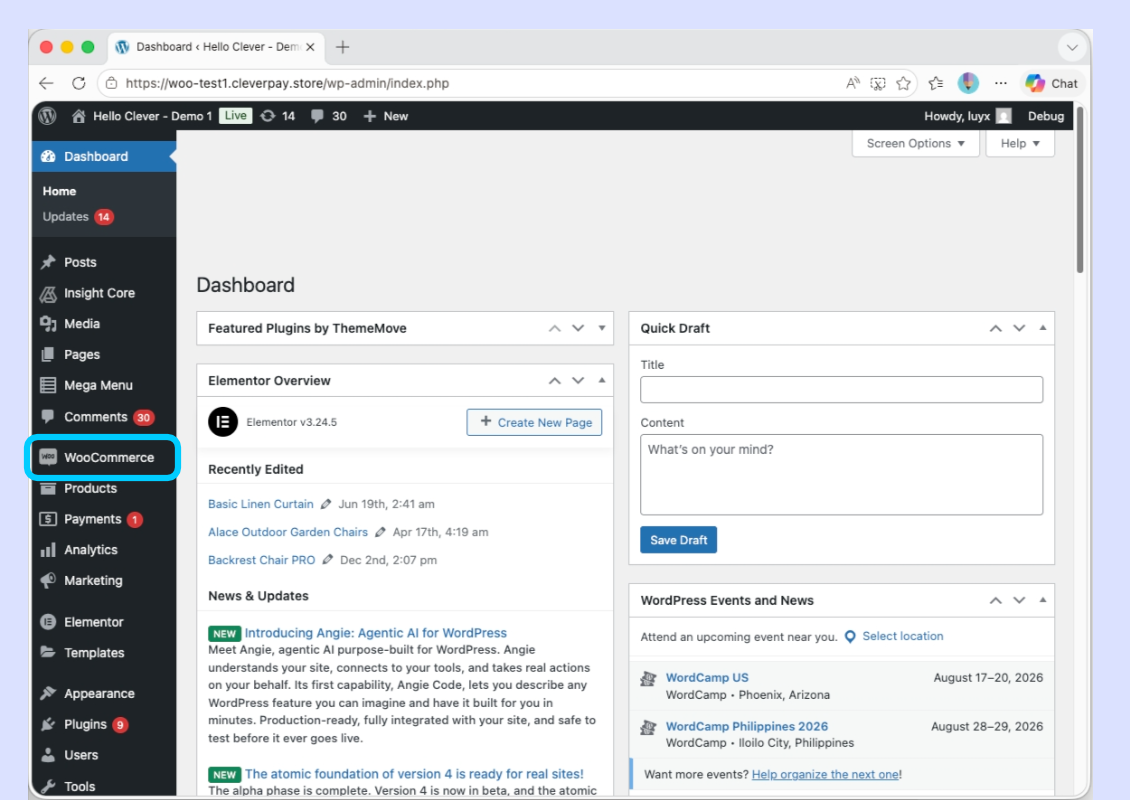Image resolution: width=1130 pixels, height=800 pixels.
Task: Click the Media icon in sidebar
Action: 48,324
